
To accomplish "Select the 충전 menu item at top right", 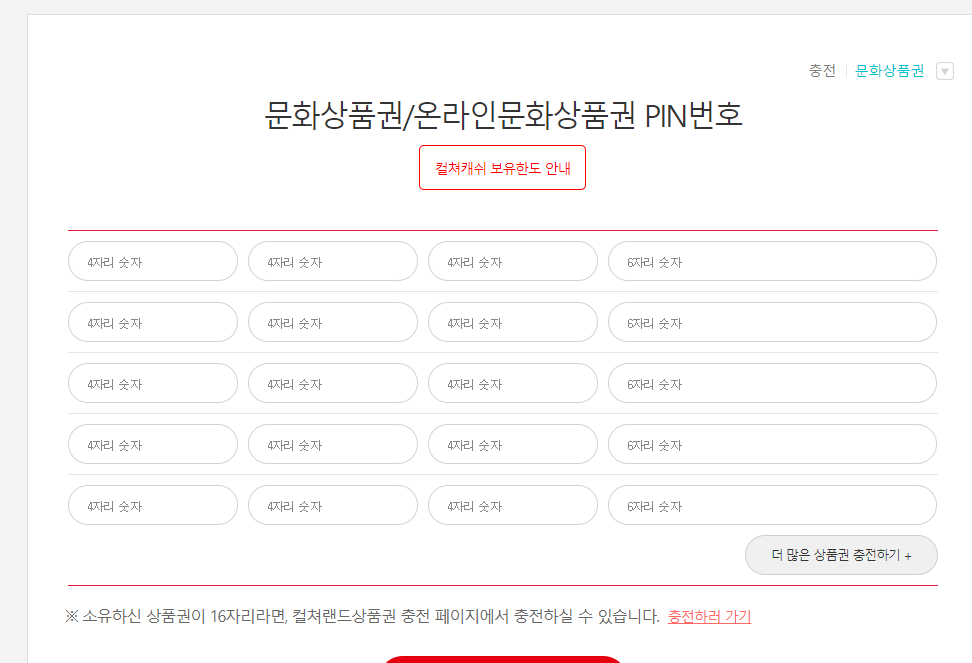I will click(822, 70).
